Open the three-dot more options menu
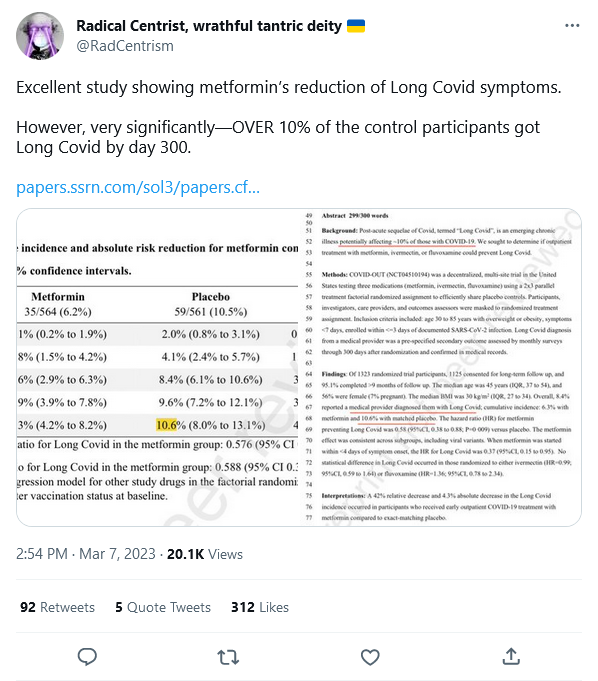The image size is (598, 681). pyautogui.click(x=572, y=26)
